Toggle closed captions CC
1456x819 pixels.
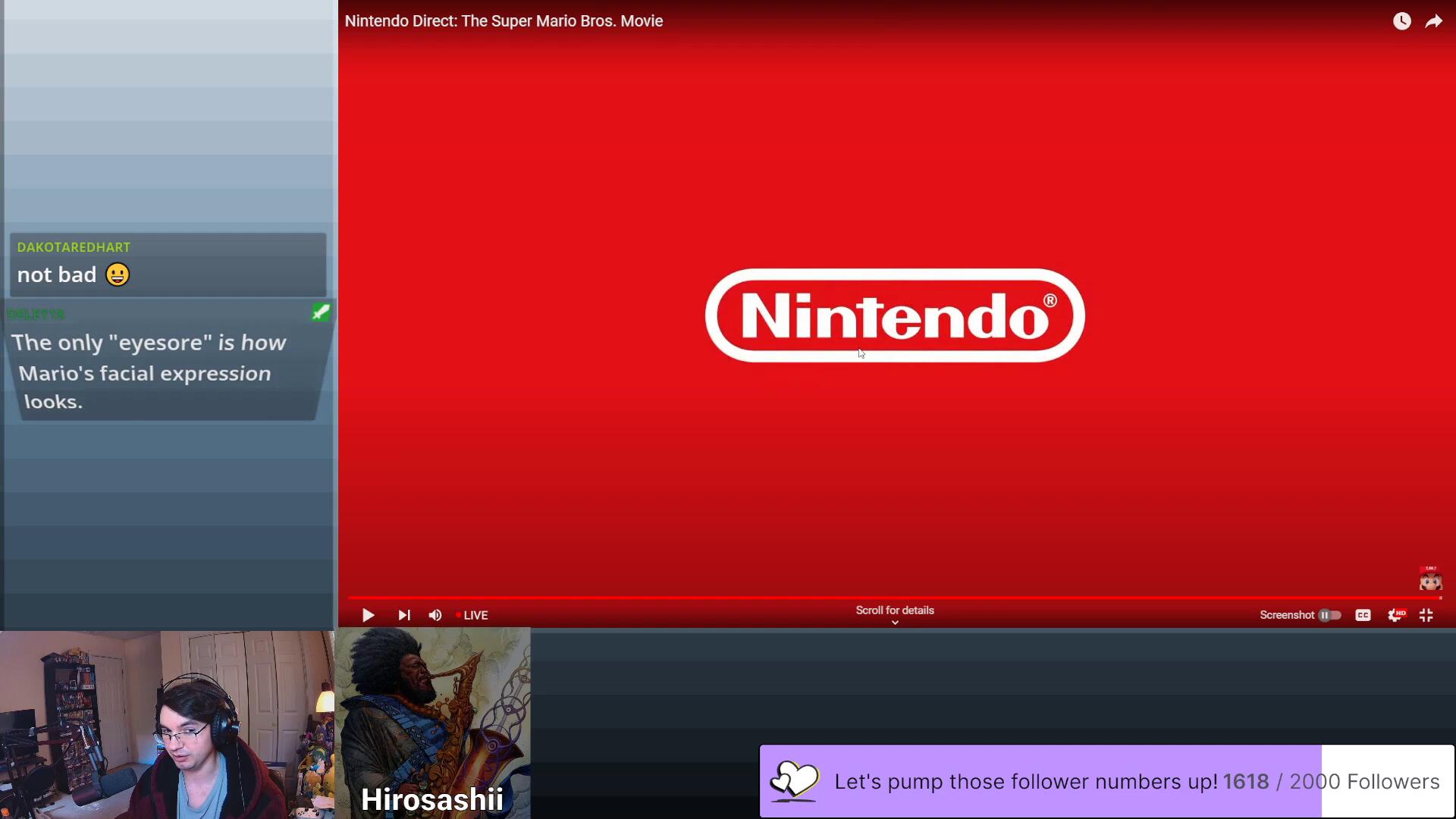tap(1363, 615)
